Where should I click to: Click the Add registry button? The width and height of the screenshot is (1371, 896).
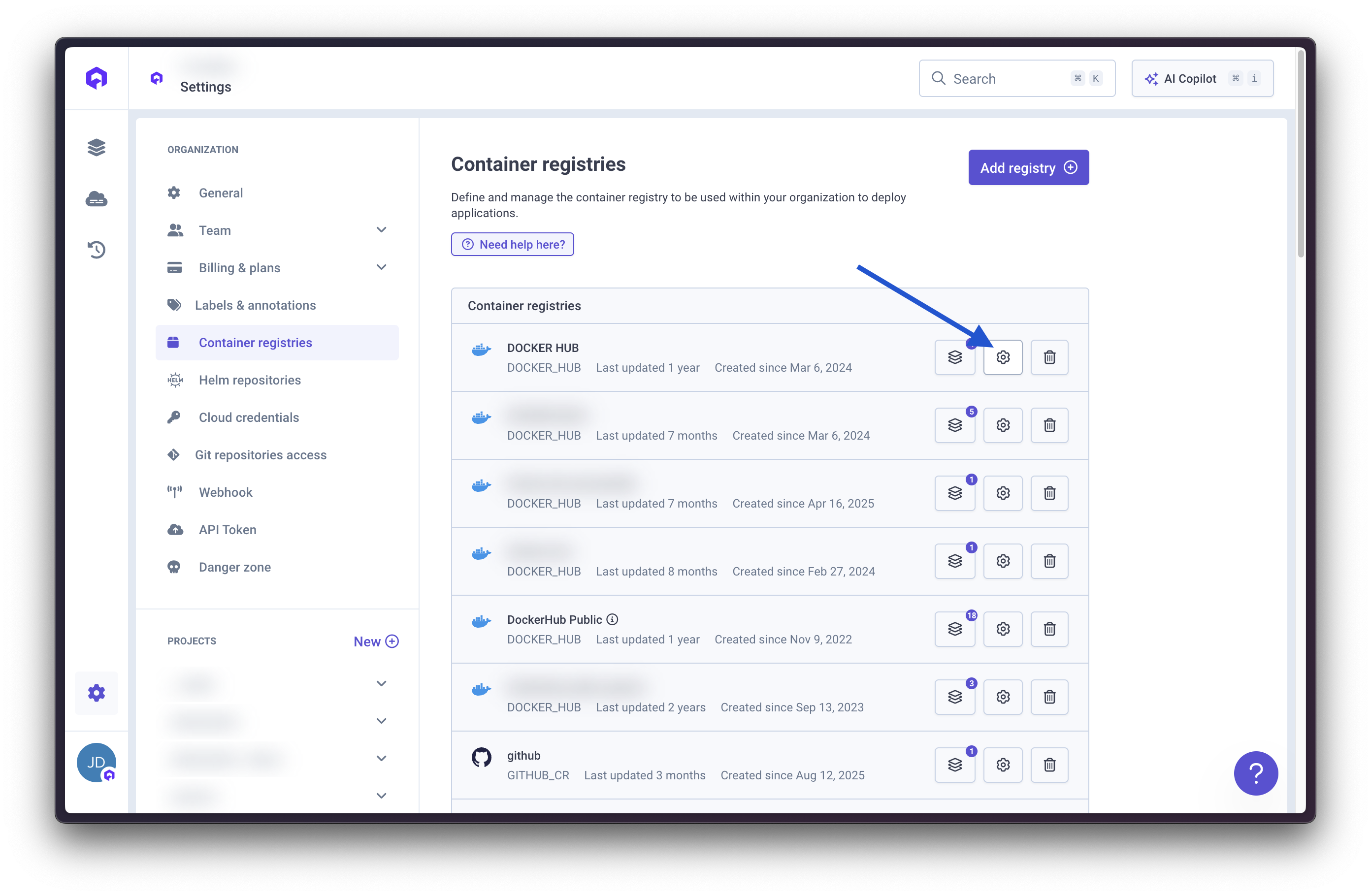point(1028,167)
